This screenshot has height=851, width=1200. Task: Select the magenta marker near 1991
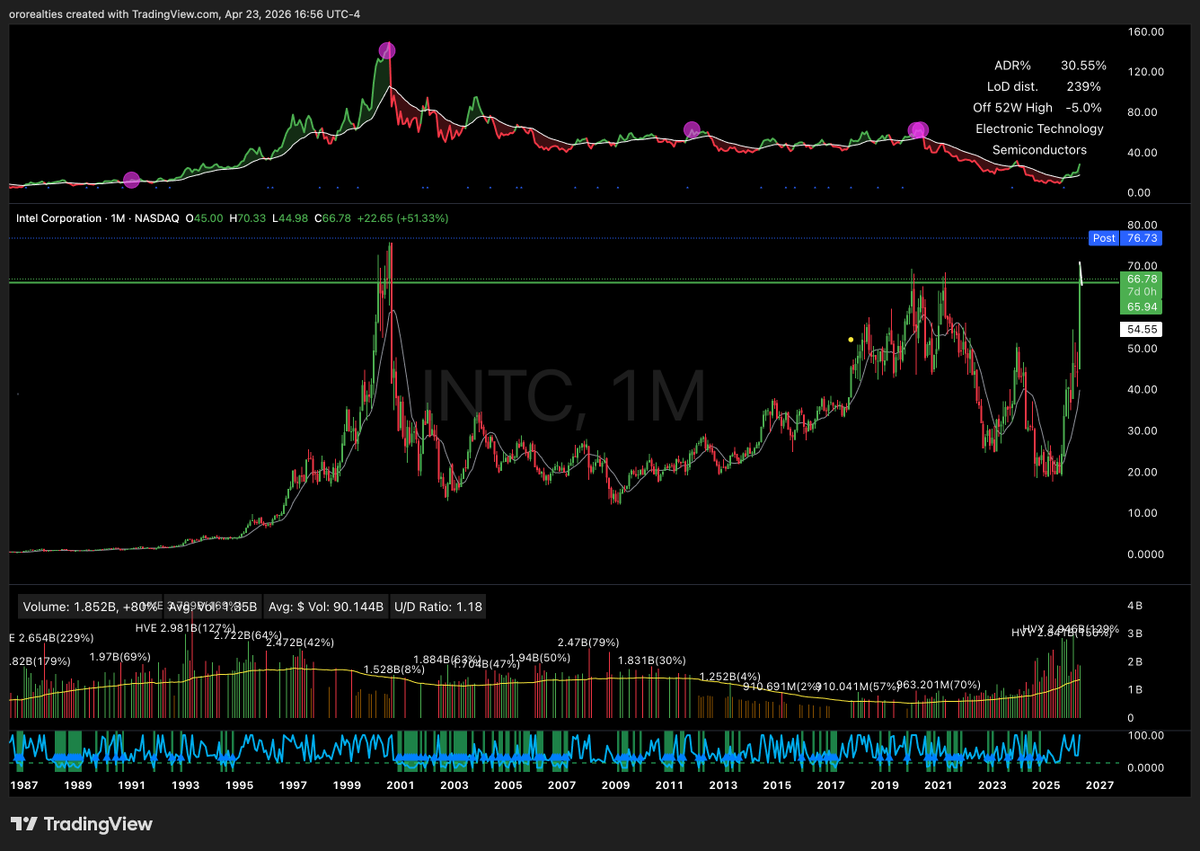131,180
